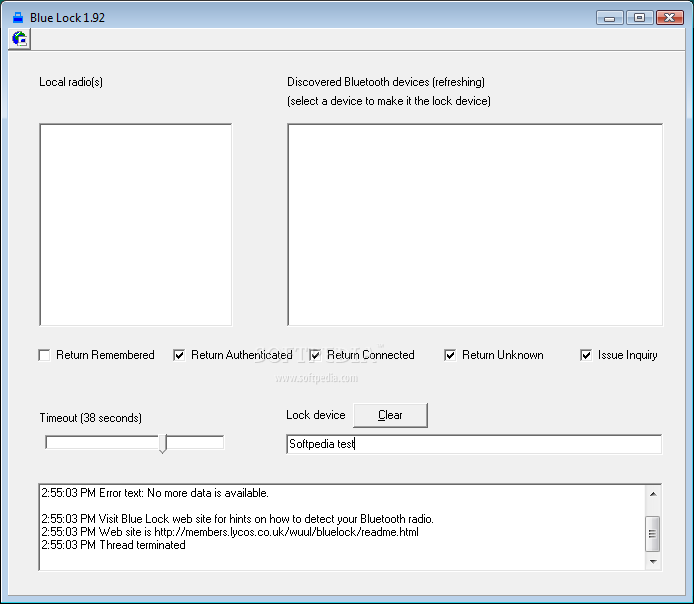Click the log scrollbar down arrow
Image resolution: width=694 pixels, height=604 pixels.
click(653, 562)
